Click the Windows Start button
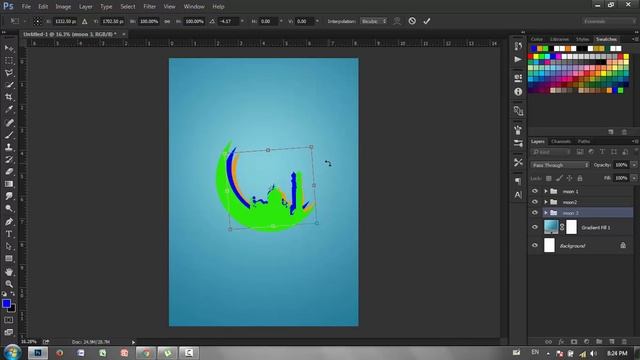 12,352
